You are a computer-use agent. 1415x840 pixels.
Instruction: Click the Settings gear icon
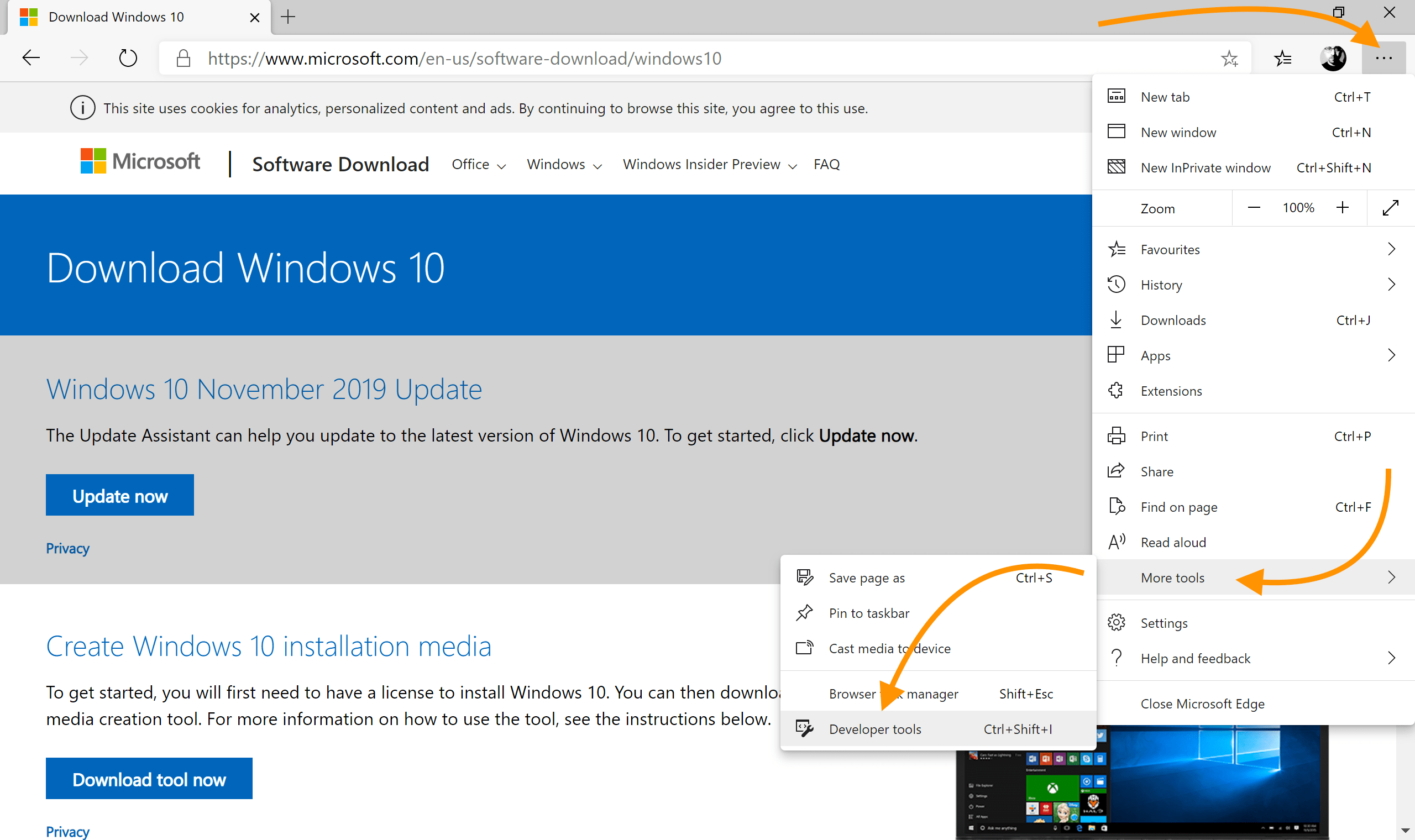[x=1116, y=623]
